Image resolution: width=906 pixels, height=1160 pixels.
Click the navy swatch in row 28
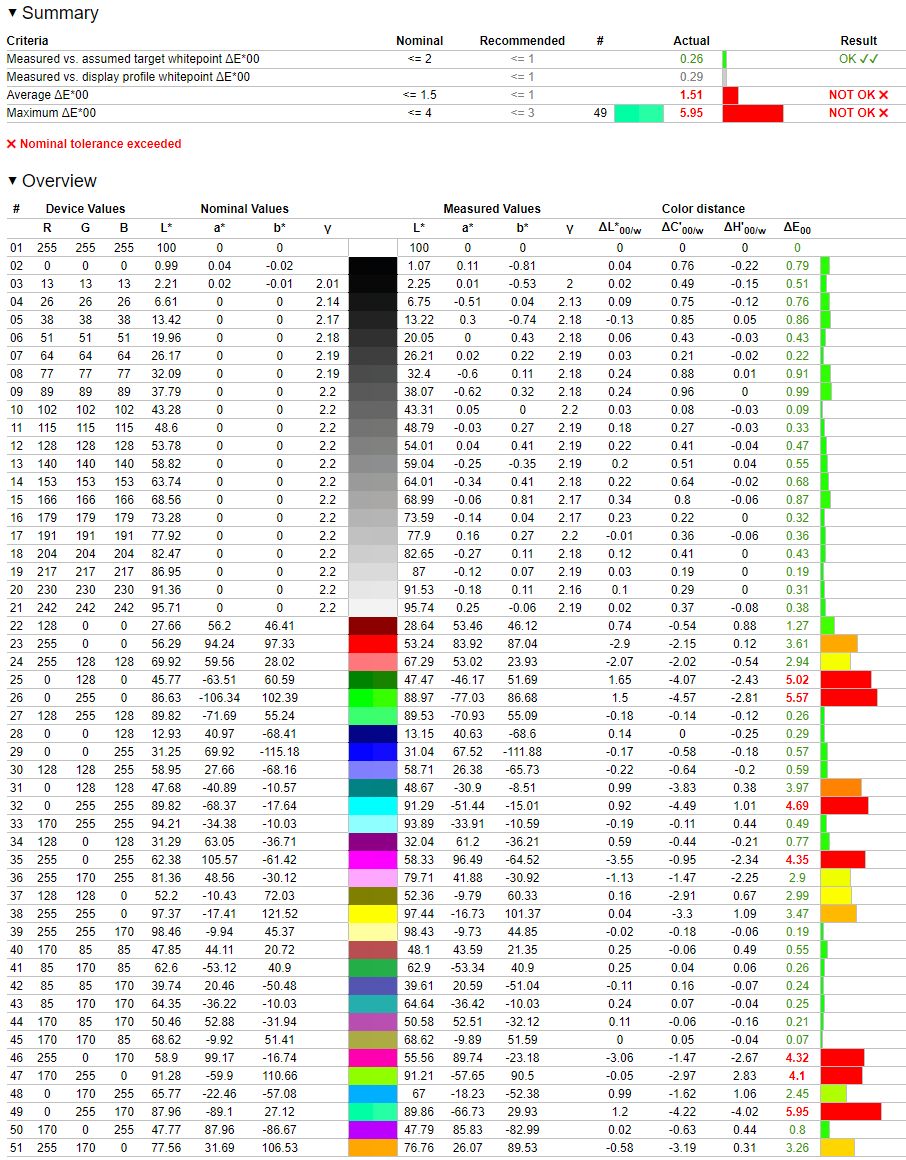373,733
